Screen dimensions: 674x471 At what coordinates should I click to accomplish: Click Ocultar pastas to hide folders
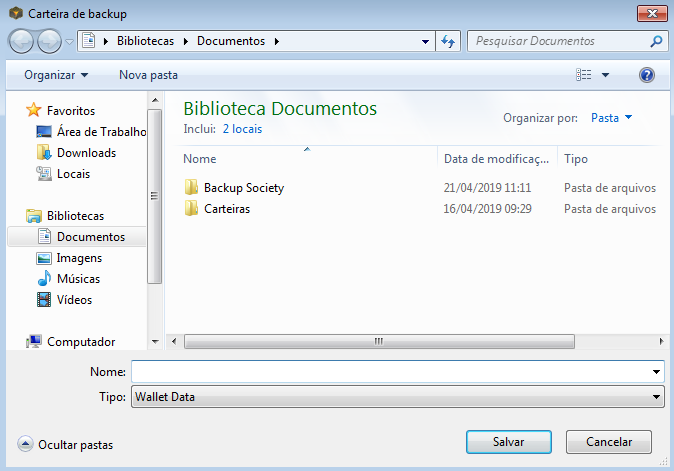click(x=65, y=444)
